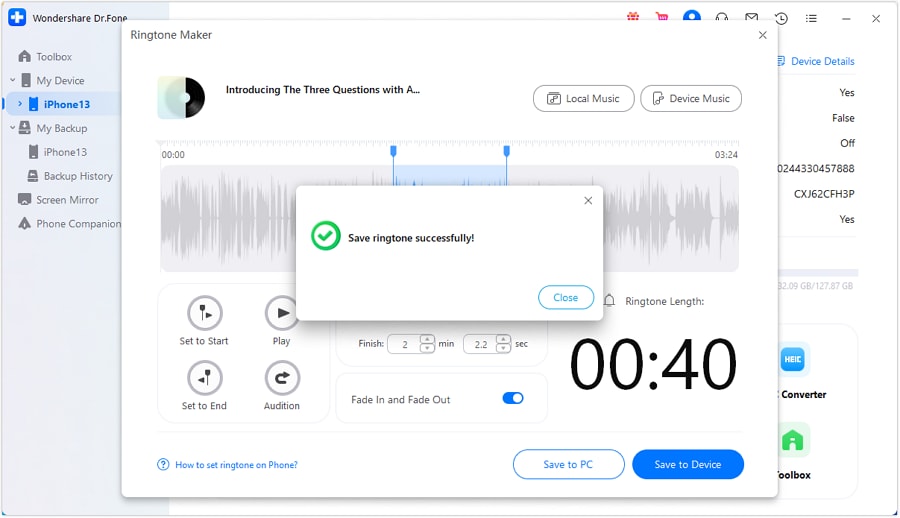Screen dimensions: 900x518
Task: Dismiss success dialog with X icon
Action: [x=588, y=200]
